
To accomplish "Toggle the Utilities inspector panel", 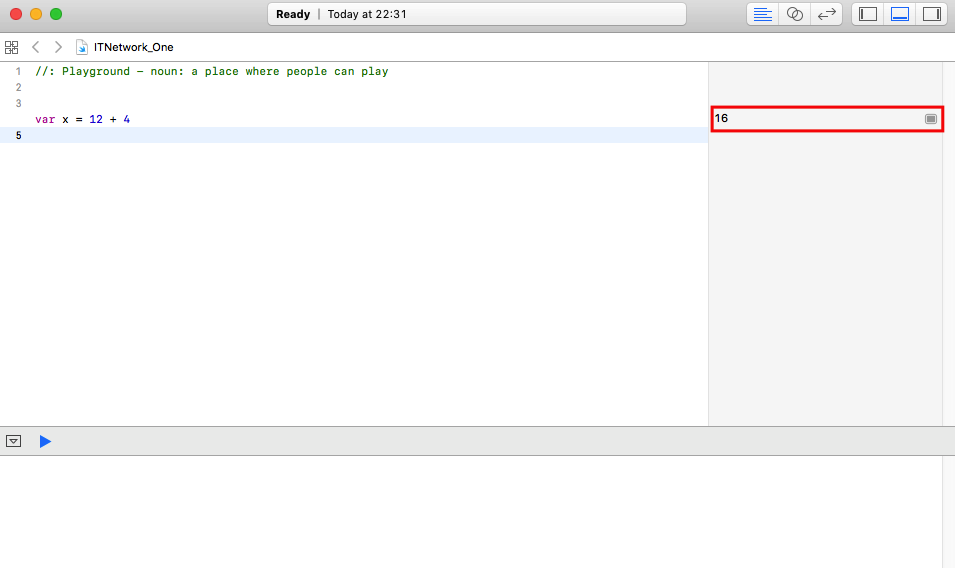I will pyautogui.click(x=932, y=14).
